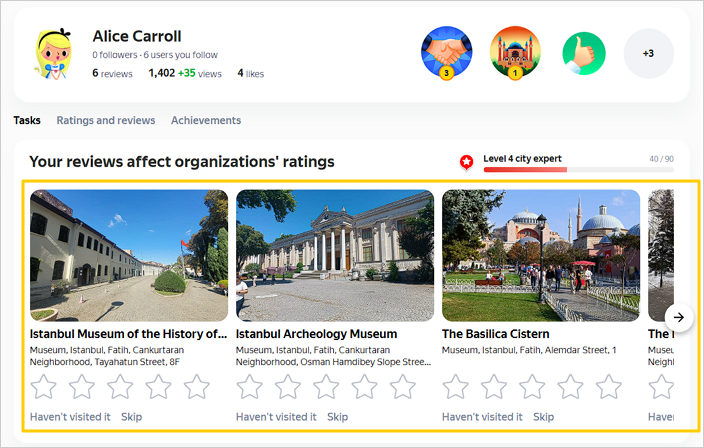This screenshot has width=704, height=448.
Task: Select the Tasks tab
Action: [27, 121]
